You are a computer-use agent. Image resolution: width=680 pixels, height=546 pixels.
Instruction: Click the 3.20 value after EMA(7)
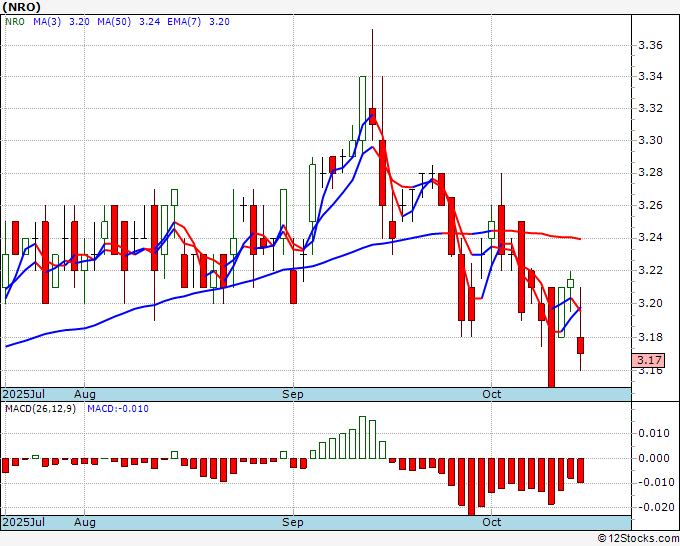219,22
